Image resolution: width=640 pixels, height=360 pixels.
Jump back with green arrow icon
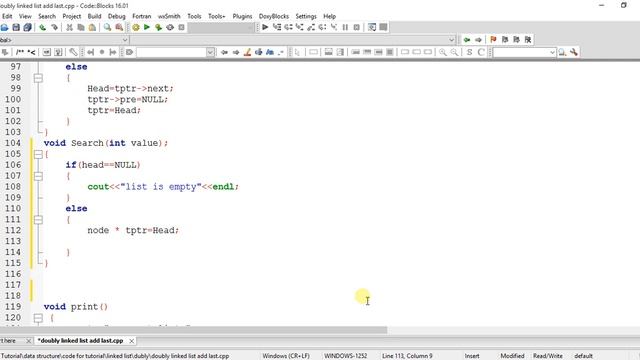click(467, 40)
